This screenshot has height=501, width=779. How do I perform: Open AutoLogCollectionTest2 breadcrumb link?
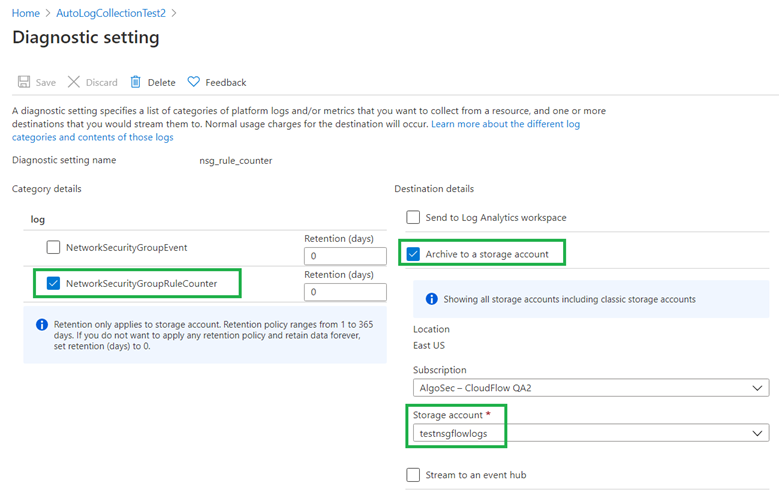pyautogui.click(x=111, y=13)
